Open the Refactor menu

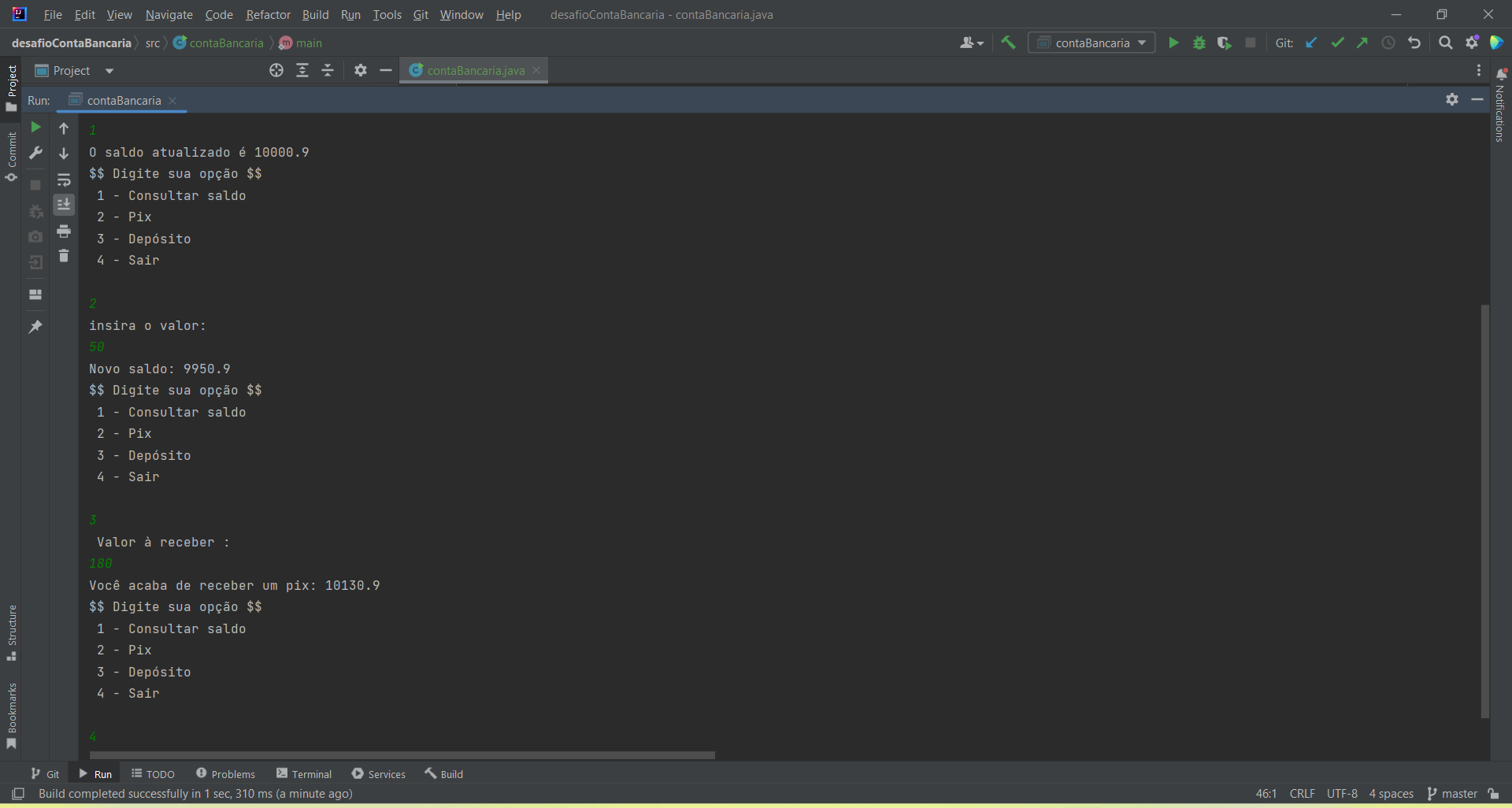pos(268,15)
